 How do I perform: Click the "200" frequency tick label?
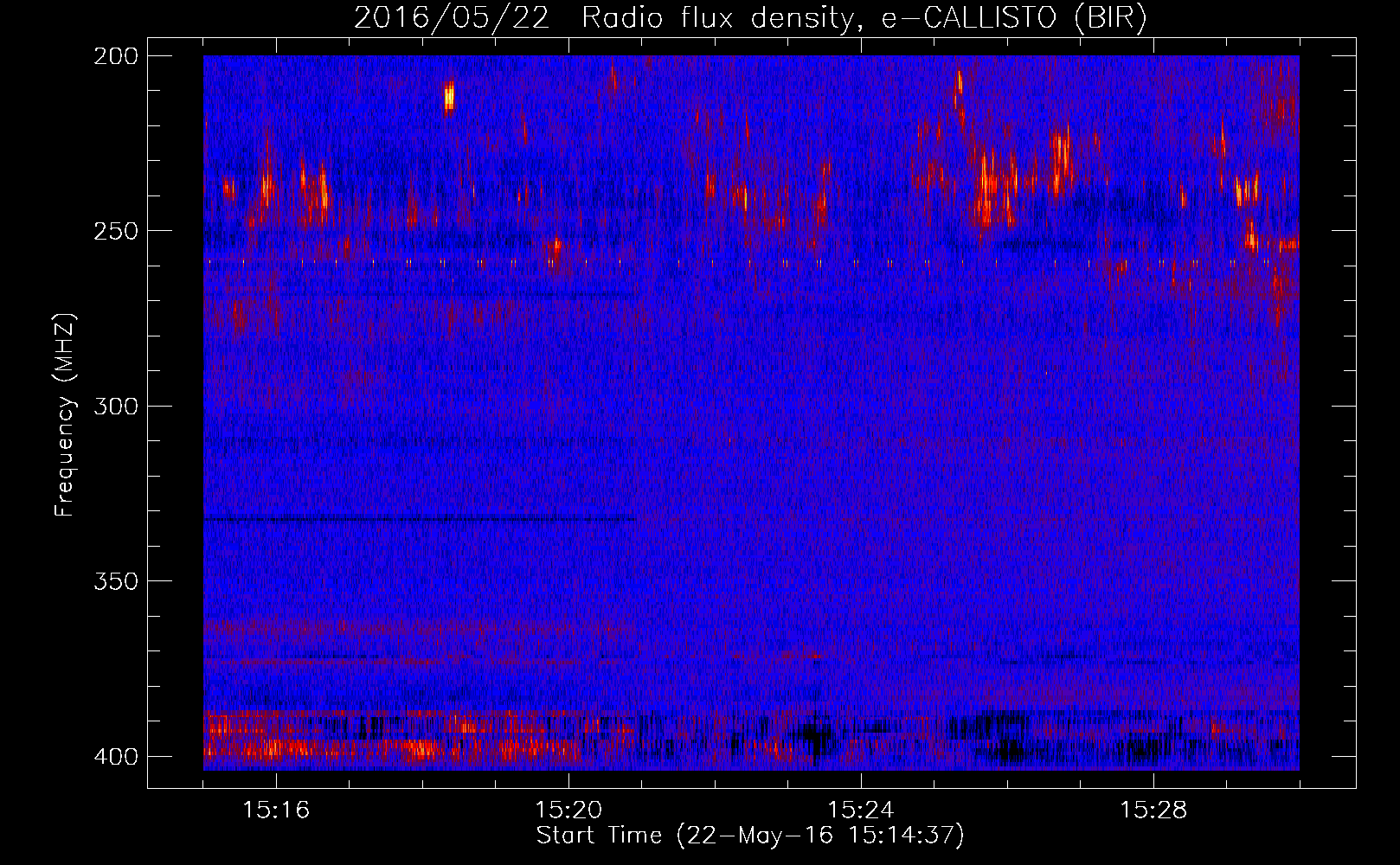[114, 56]
